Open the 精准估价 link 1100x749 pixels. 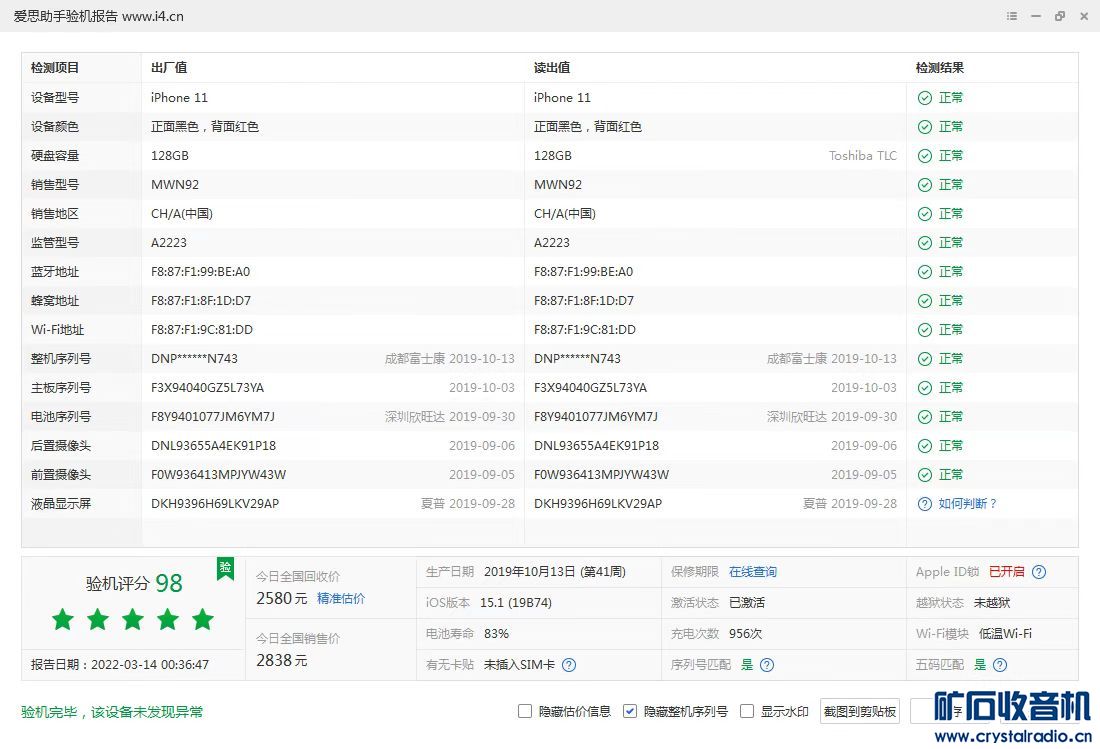click(341, 598)
